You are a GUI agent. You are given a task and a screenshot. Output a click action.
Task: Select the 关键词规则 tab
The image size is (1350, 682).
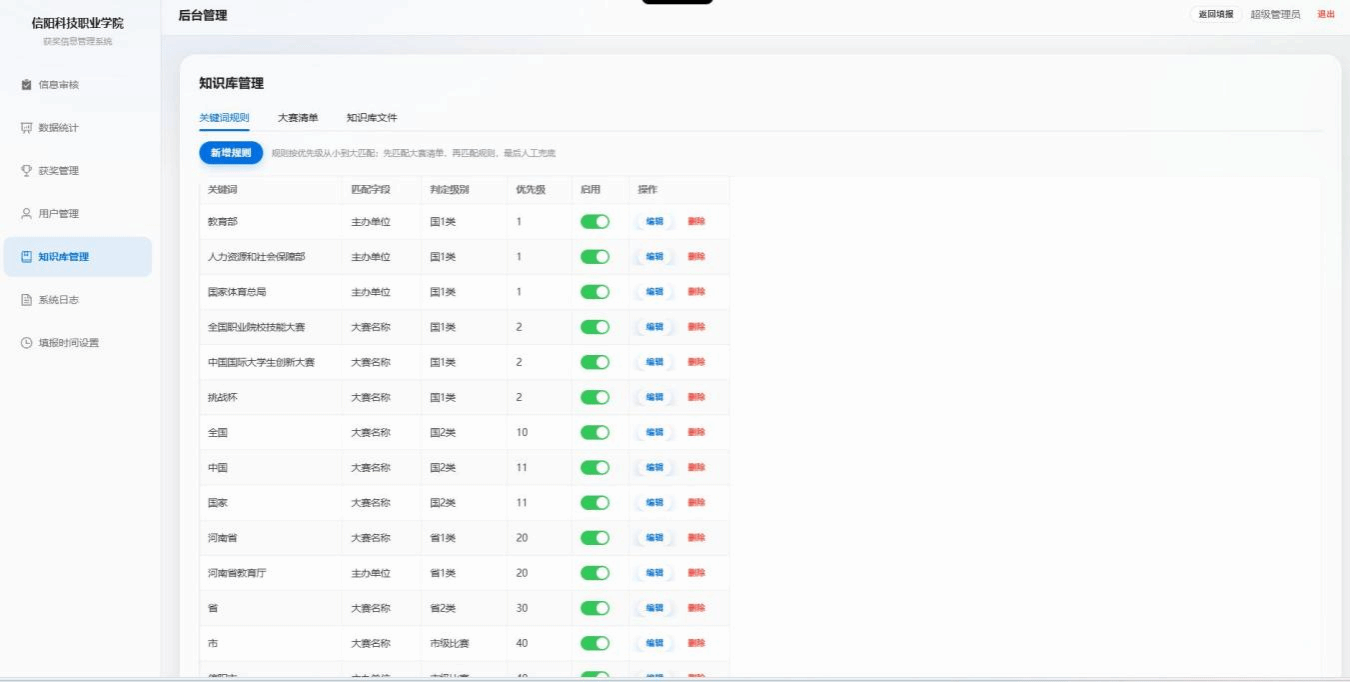pos(224,118)
